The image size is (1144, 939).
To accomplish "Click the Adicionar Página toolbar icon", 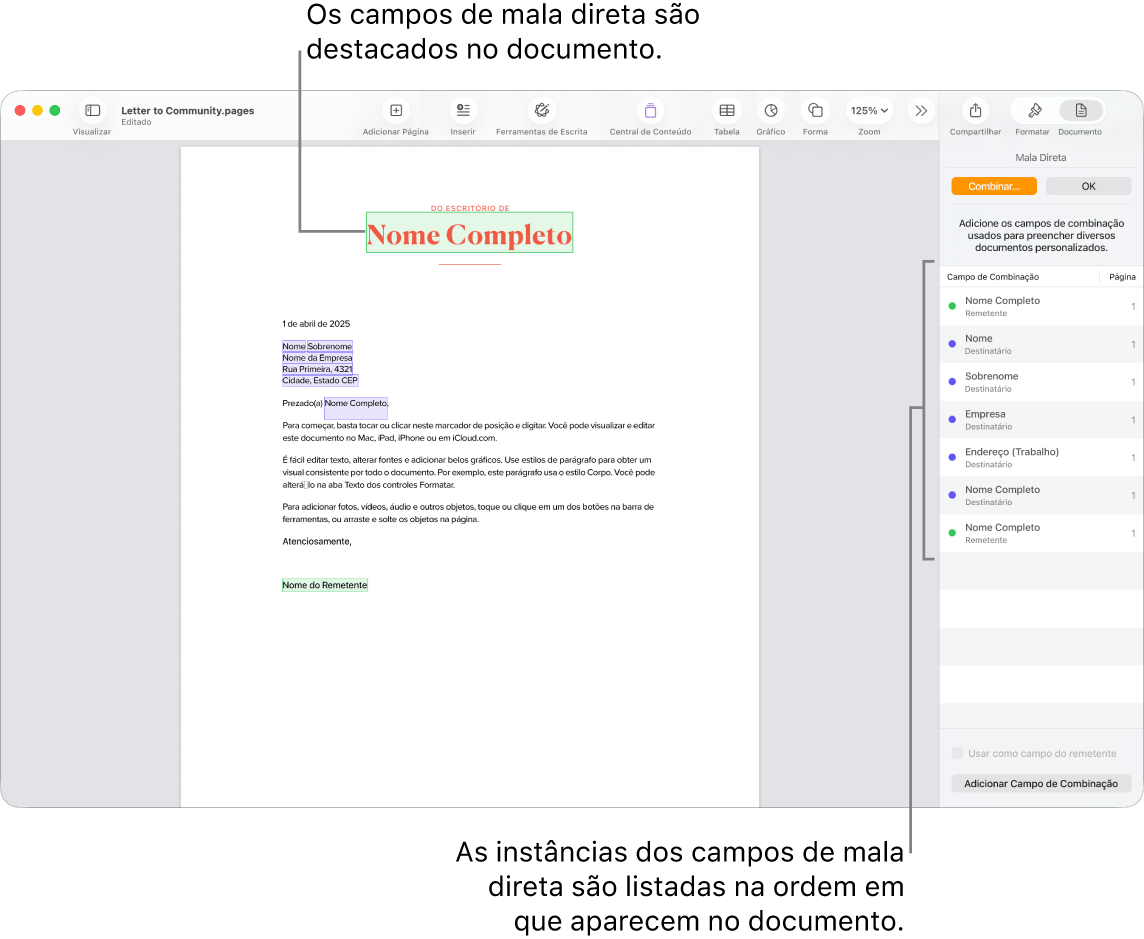I will 396,111.
